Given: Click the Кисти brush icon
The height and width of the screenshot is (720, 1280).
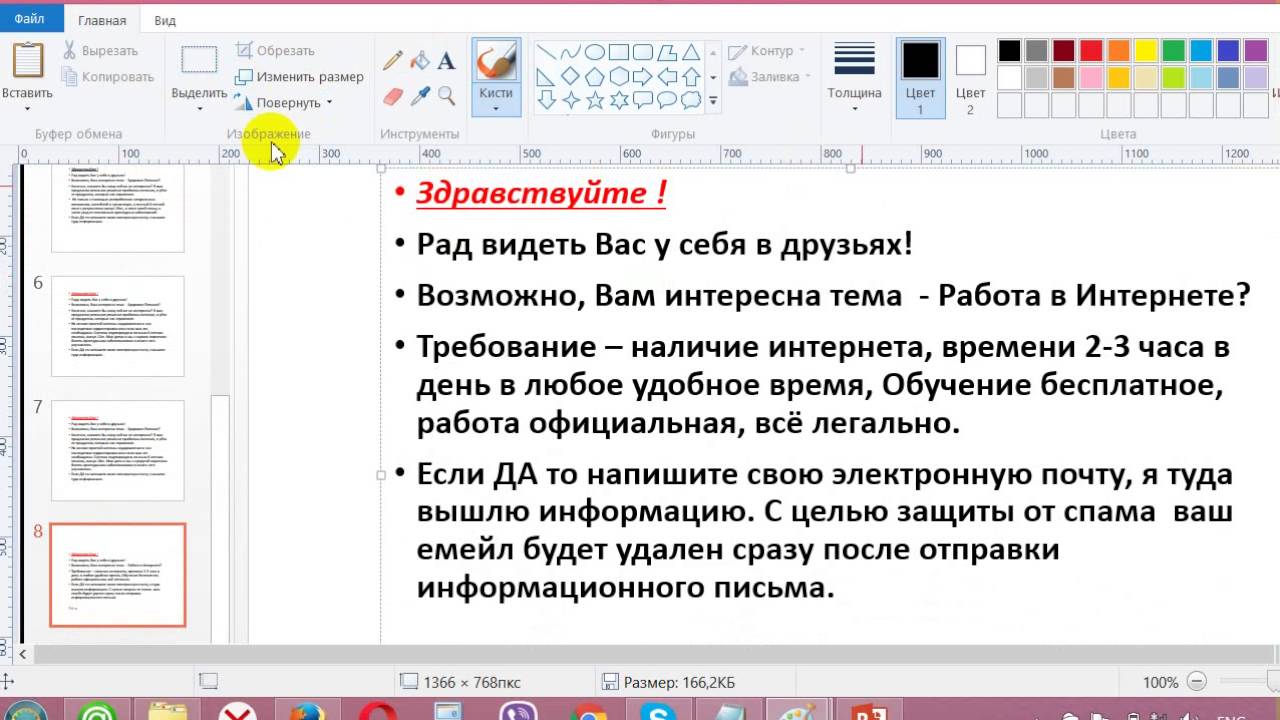Looking at the screenshot, I should click(x=496, y=62).
